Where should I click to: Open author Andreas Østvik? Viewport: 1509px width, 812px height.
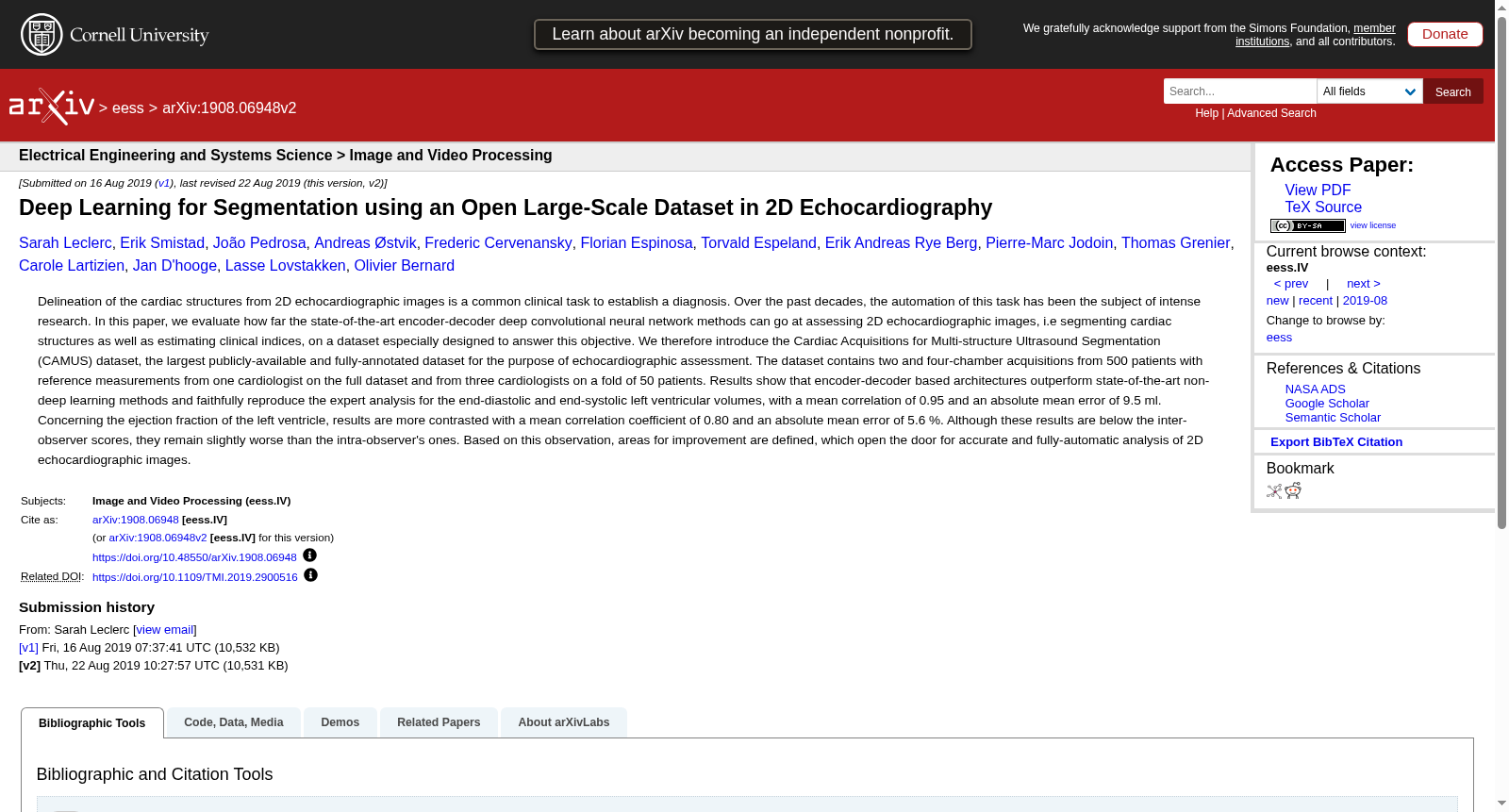[x=365, y=243]
